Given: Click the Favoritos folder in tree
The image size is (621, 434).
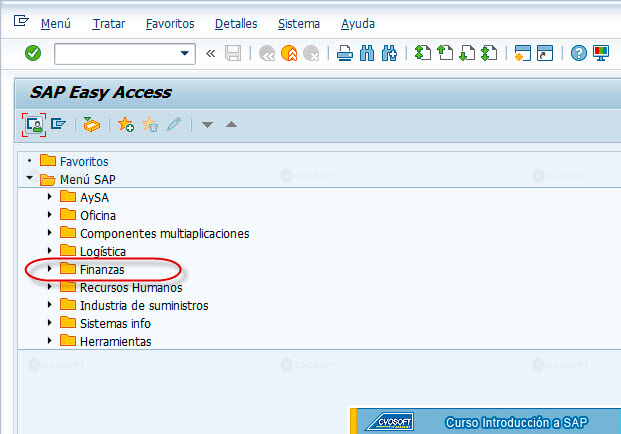Looking at the screenshot, I should (x=84, y=162).
